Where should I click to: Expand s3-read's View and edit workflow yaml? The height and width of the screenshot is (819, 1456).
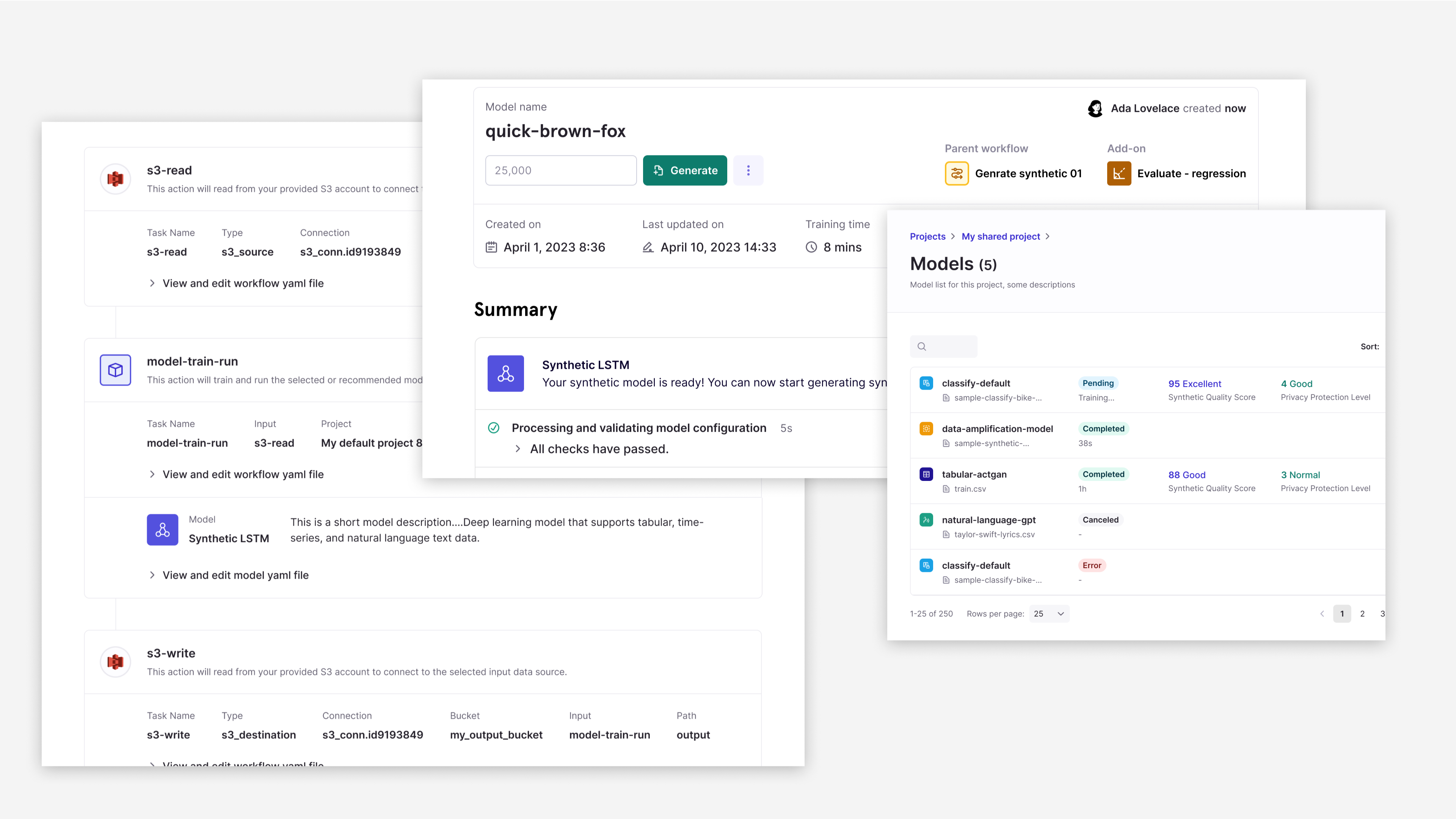(243, 283)
